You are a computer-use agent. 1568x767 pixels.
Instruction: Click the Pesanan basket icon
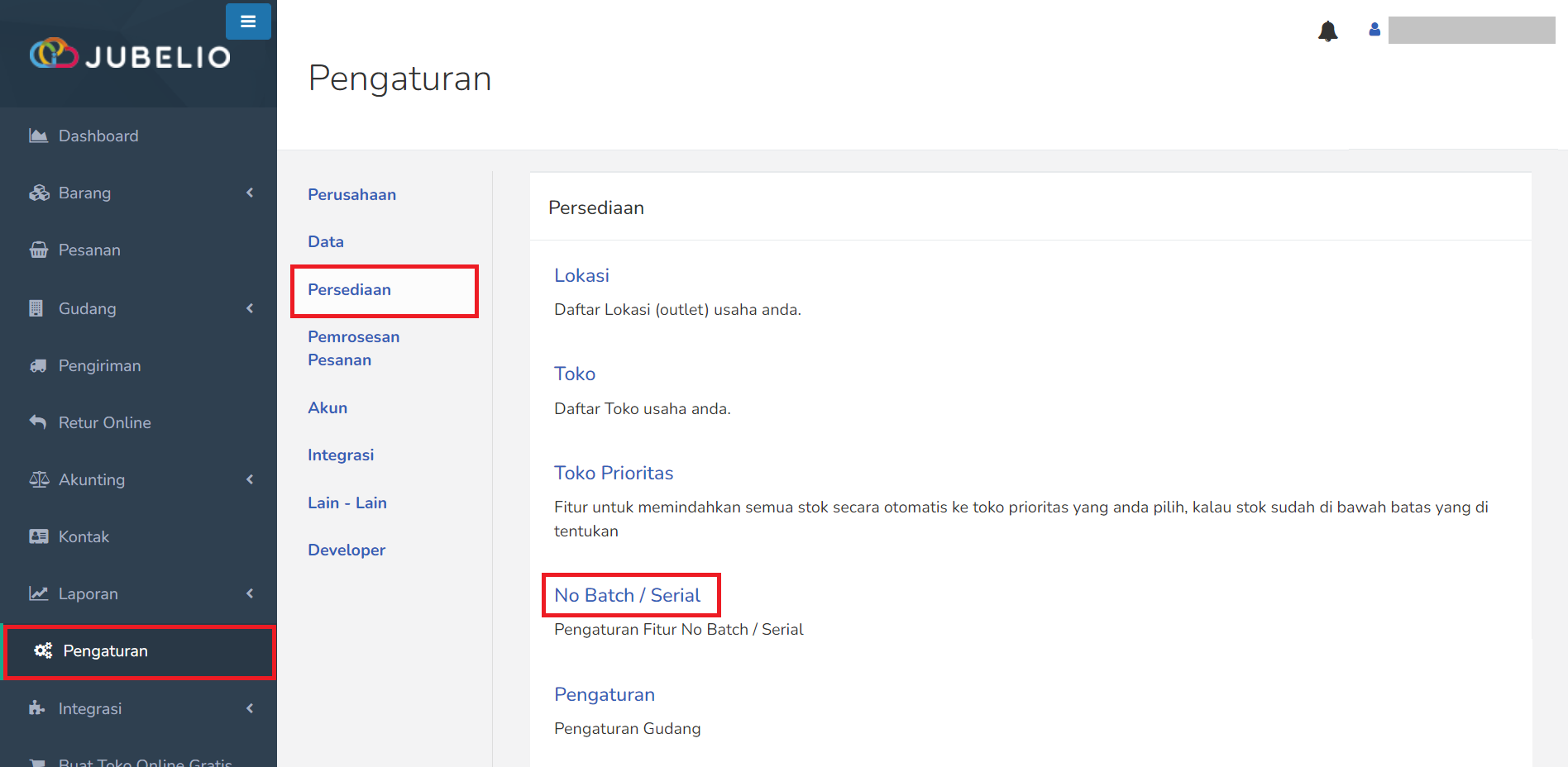[39, 250]
